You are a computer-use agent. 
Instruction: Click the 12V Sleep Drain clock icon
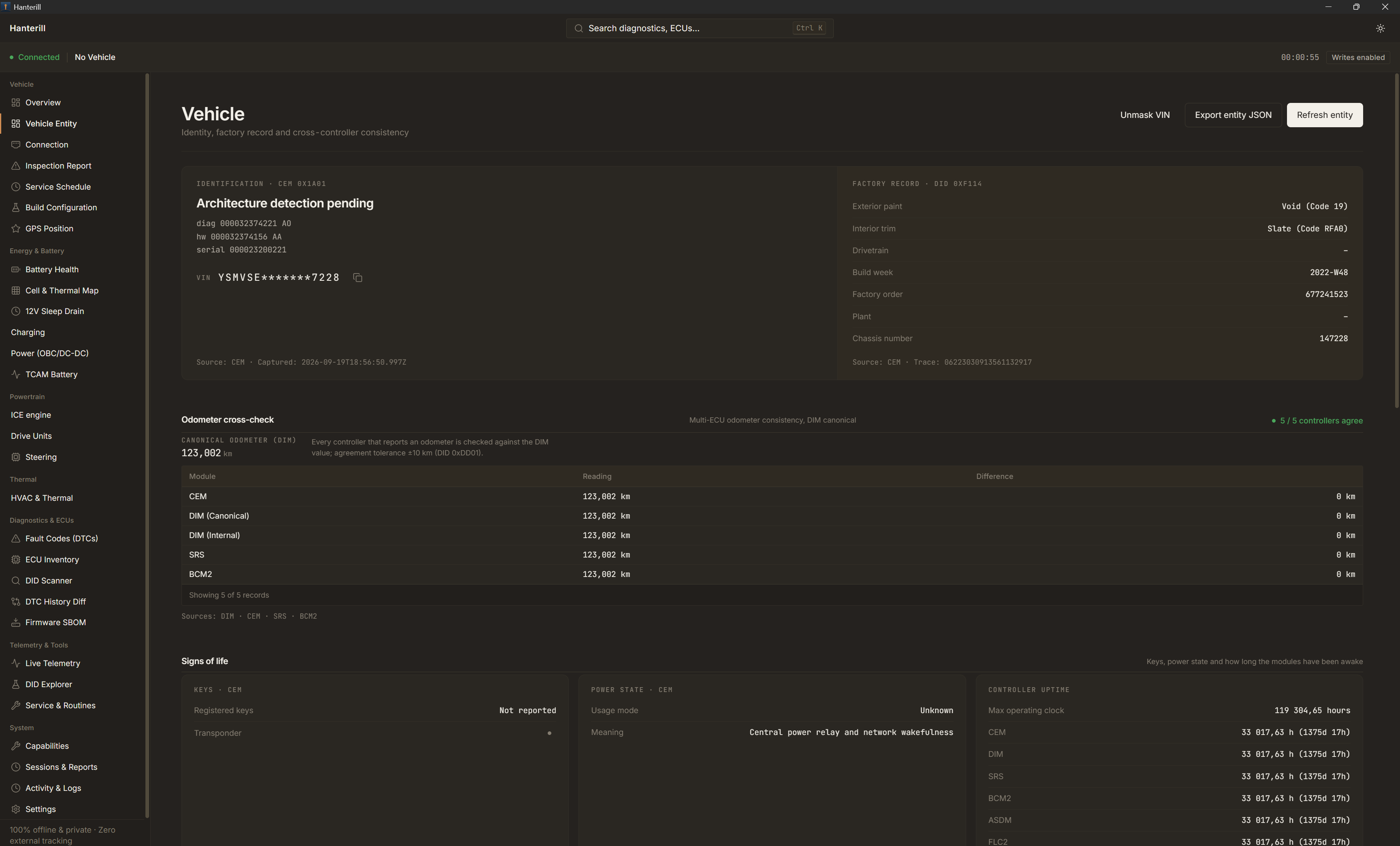(16, 311)
